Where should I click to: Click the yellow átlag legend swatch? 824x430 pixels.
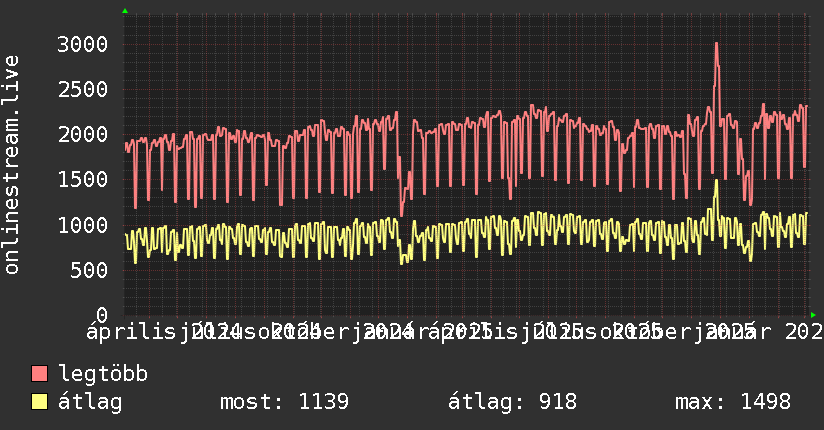pos(39,402)
